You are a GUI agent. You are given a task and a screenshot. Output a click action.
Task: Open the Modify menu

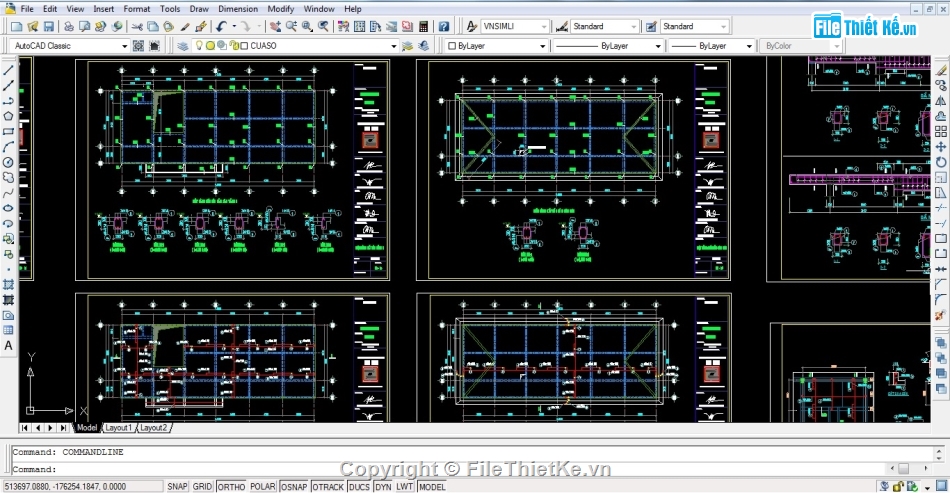[281, 9]
